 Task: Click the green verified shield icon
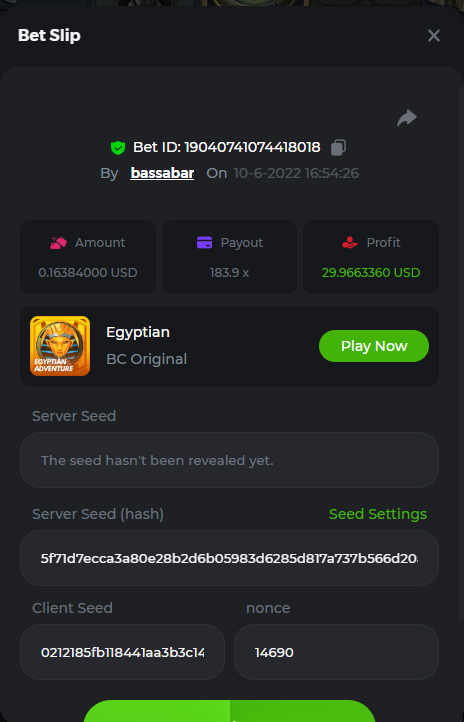click(x=118, y=148)
